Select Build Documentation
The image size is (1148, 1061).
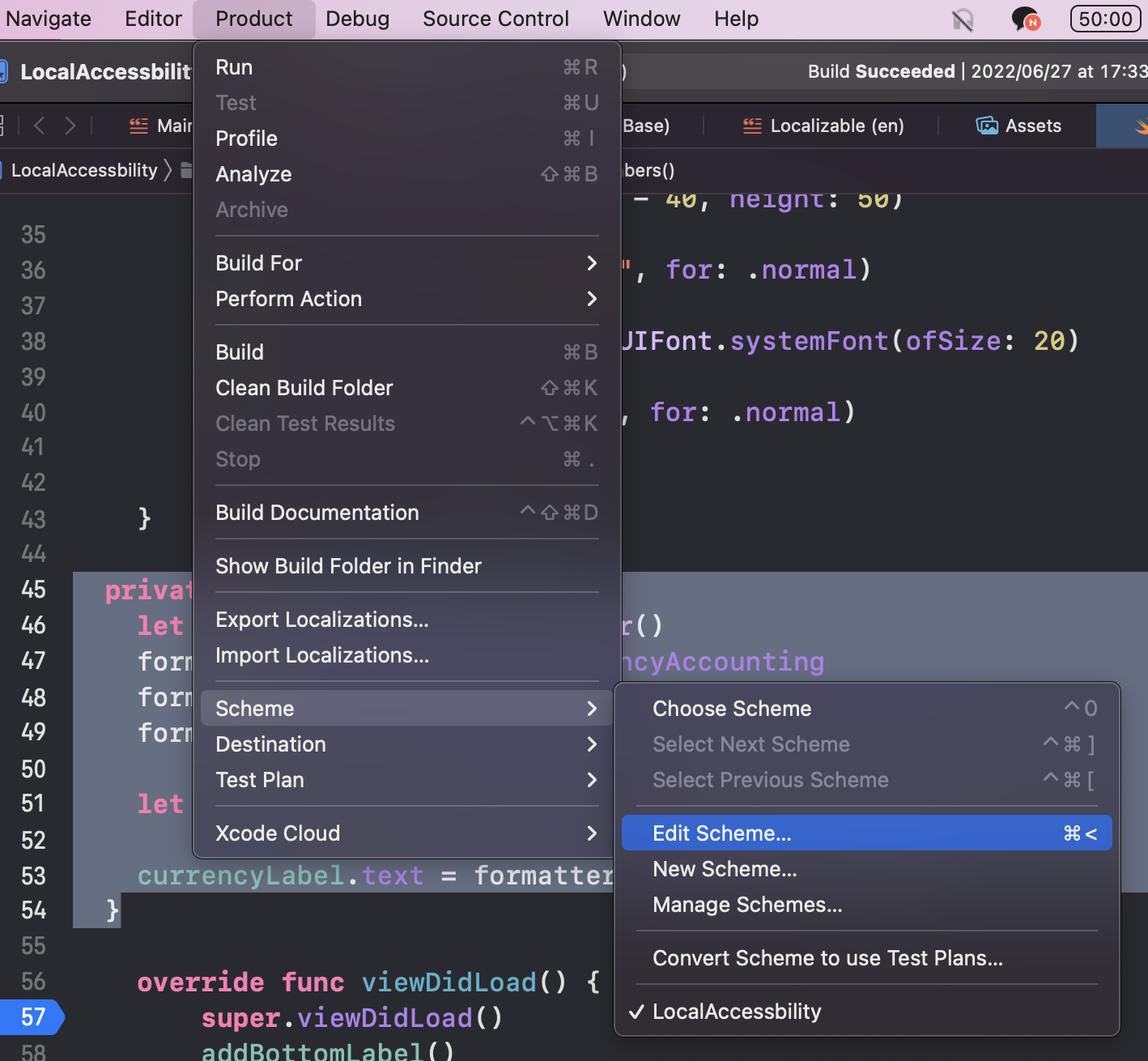pos(407,513)
